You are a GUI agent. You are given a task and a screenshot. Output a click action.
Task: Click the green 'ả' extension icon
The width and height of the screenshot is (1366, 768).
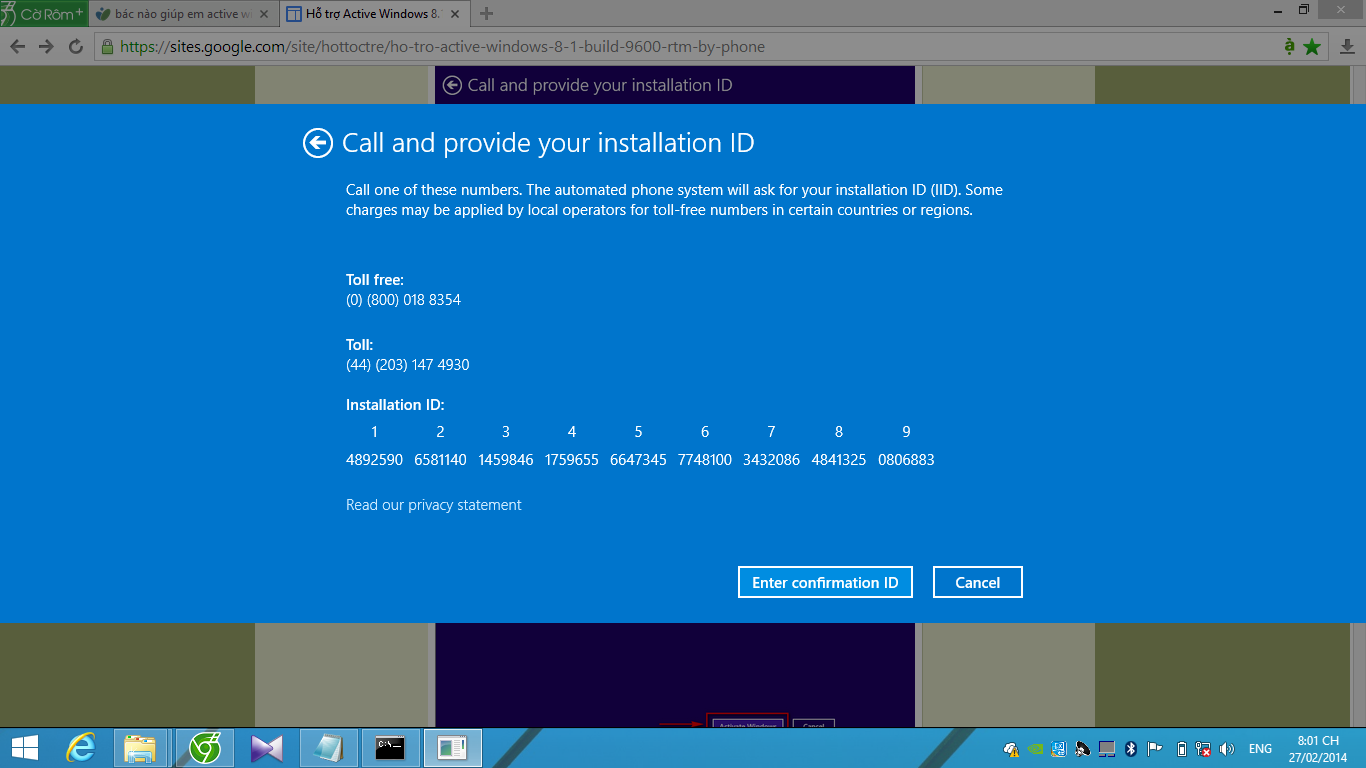[x=1290, y=46]
